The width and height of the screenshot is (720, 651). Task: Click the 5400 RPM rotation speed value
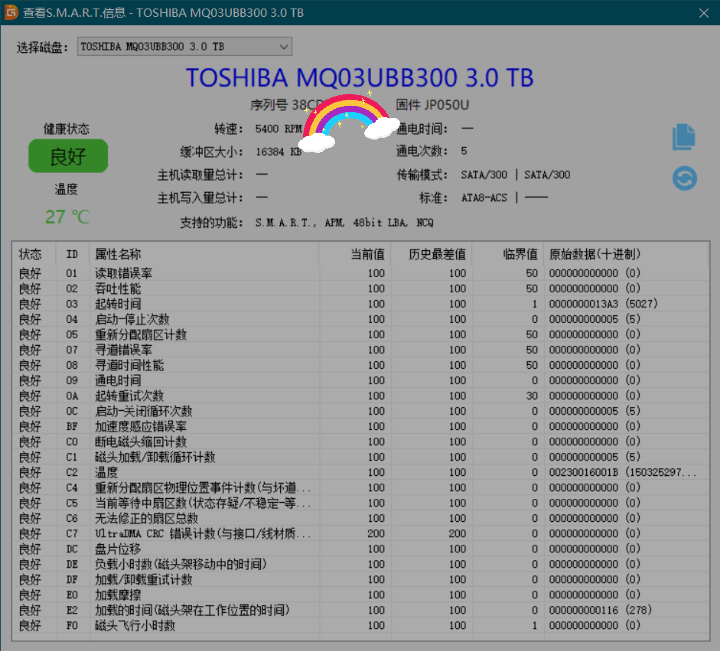click(278, 129)
